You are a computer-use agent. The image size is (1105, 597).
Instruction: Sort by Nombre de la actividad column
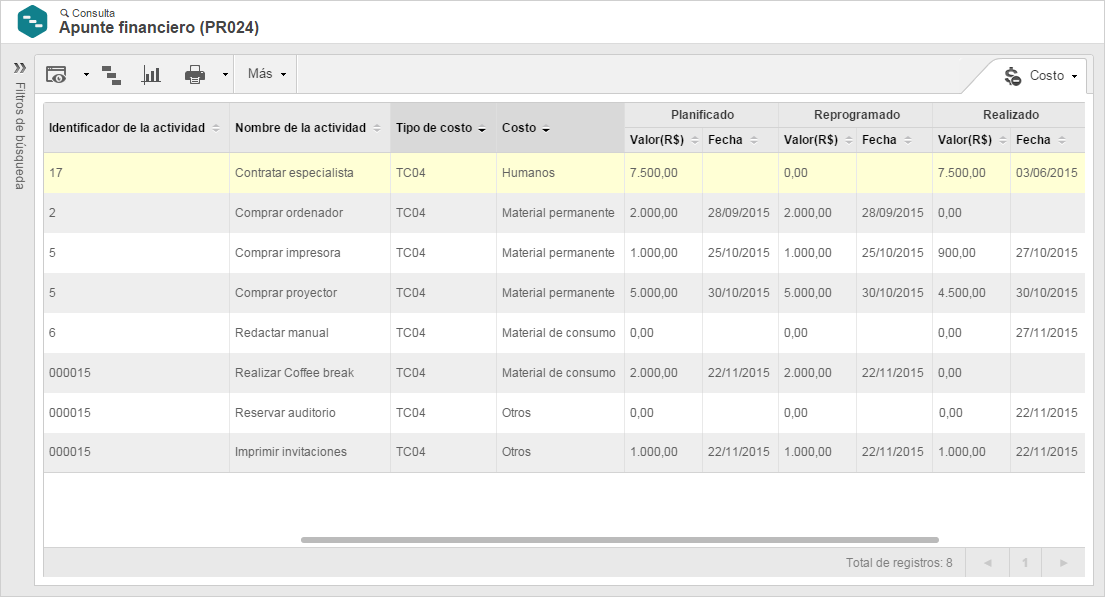click(309, 128)
